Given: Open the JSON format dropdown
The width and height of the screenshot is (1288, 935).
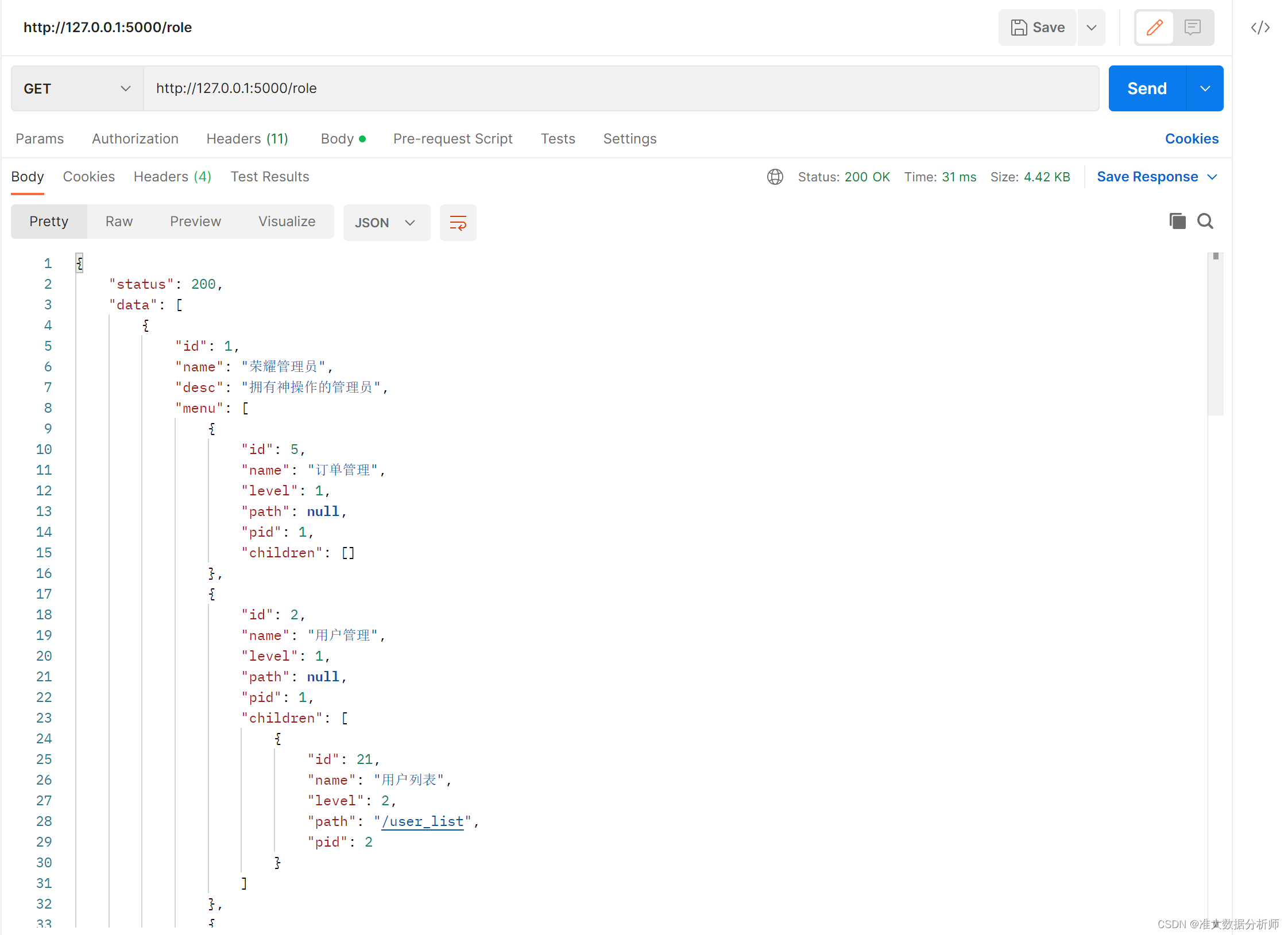Looking at the screenshot, I should pyautogui.click(x=386, y=223).
